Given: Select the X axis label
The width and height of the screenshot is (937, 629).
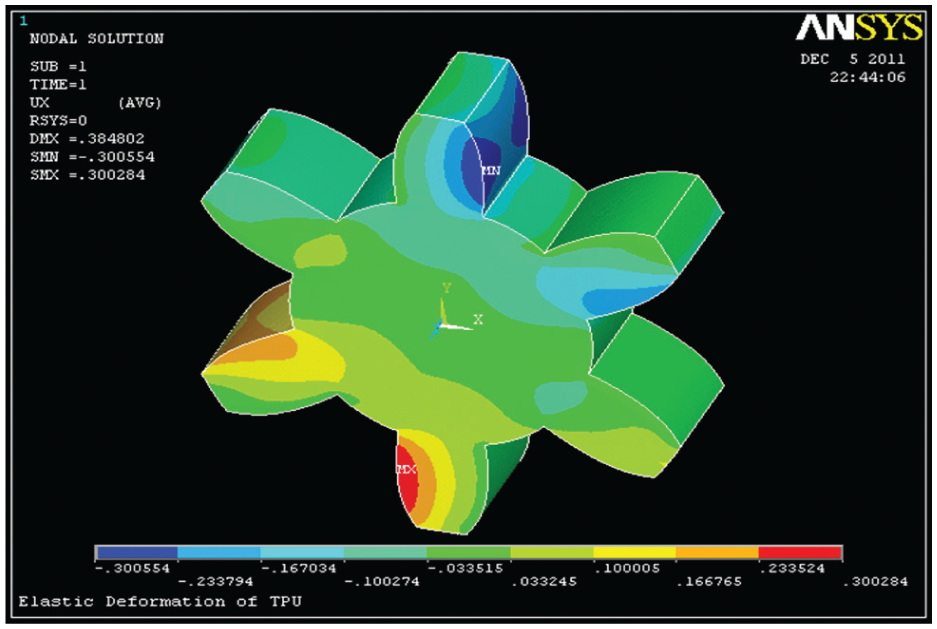Looking at the screenshot, I should coord(478,320).
